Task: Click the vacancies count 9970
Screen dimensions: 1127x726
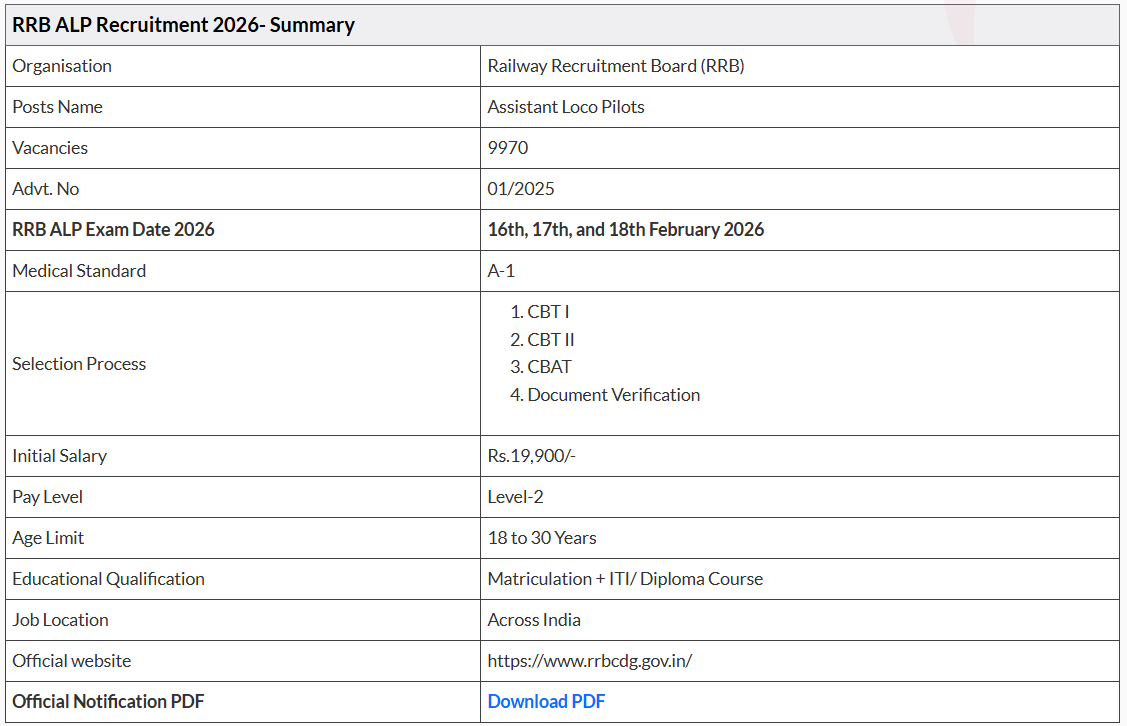Action: (507, 147)
